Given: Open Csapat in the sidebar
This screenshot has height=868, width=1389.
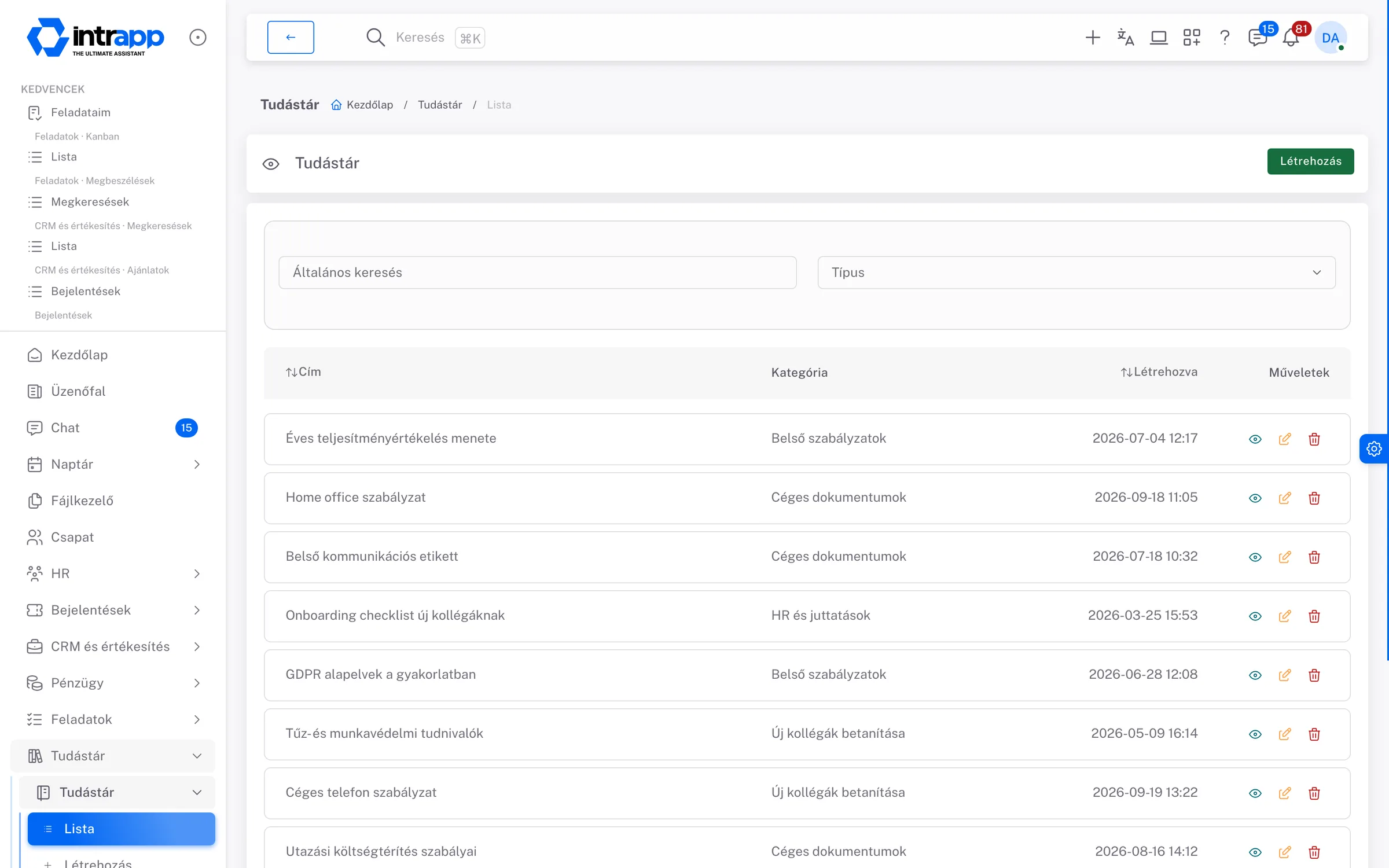Looking at the screenshot, I should (113, 537).
